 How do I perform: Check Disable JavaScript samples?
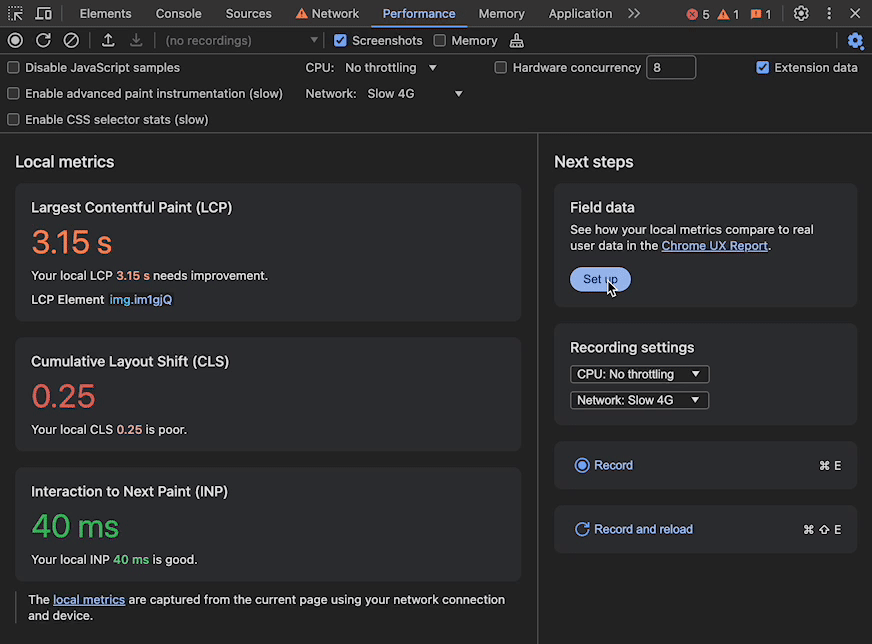point(12,67)
